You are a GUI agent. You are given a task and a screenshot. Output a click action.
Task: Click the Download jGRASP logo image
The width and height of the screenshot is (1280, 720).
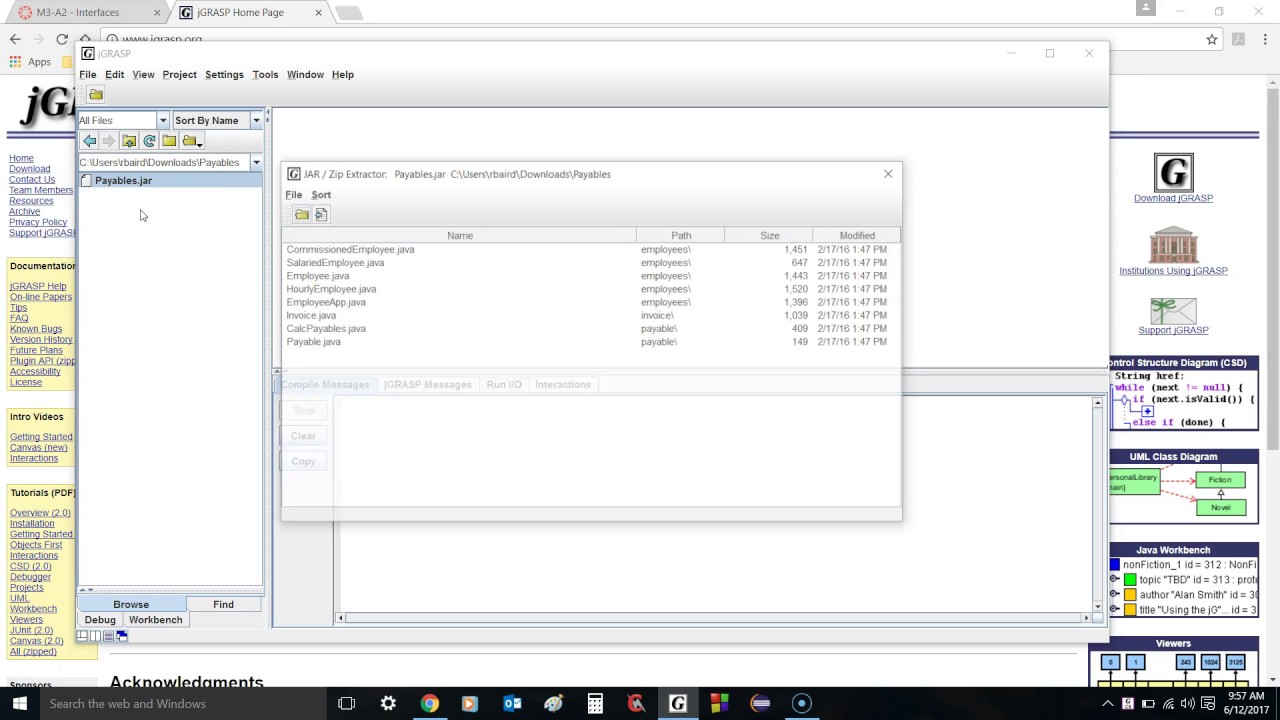1173,172
